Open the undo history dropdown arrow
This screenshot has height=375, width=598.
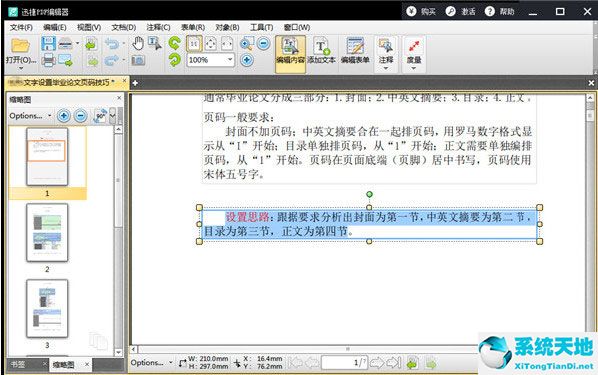click(x=124, y=43)
